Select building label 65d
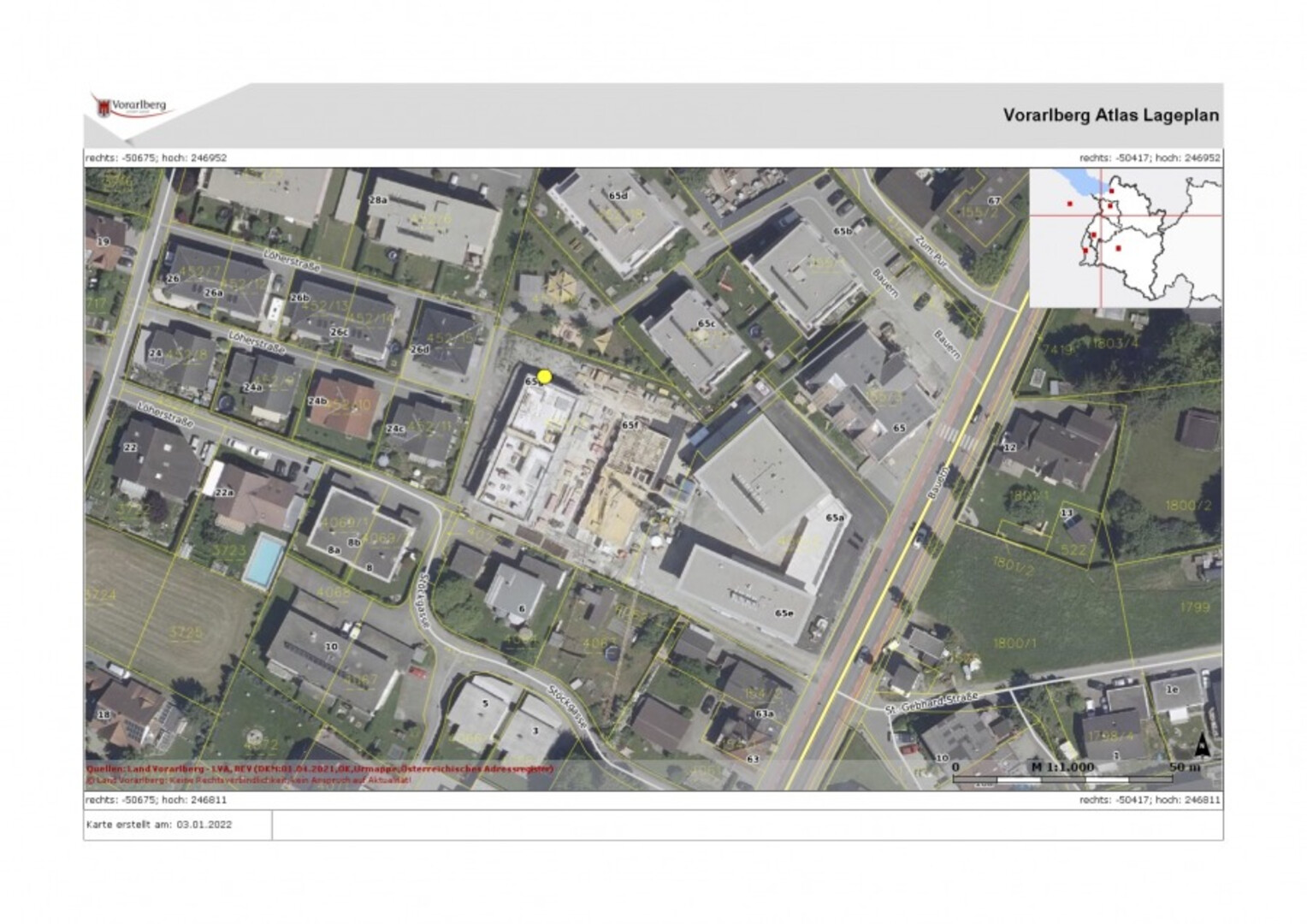This screenshot has width=1307, height=924. pos(618,195)
